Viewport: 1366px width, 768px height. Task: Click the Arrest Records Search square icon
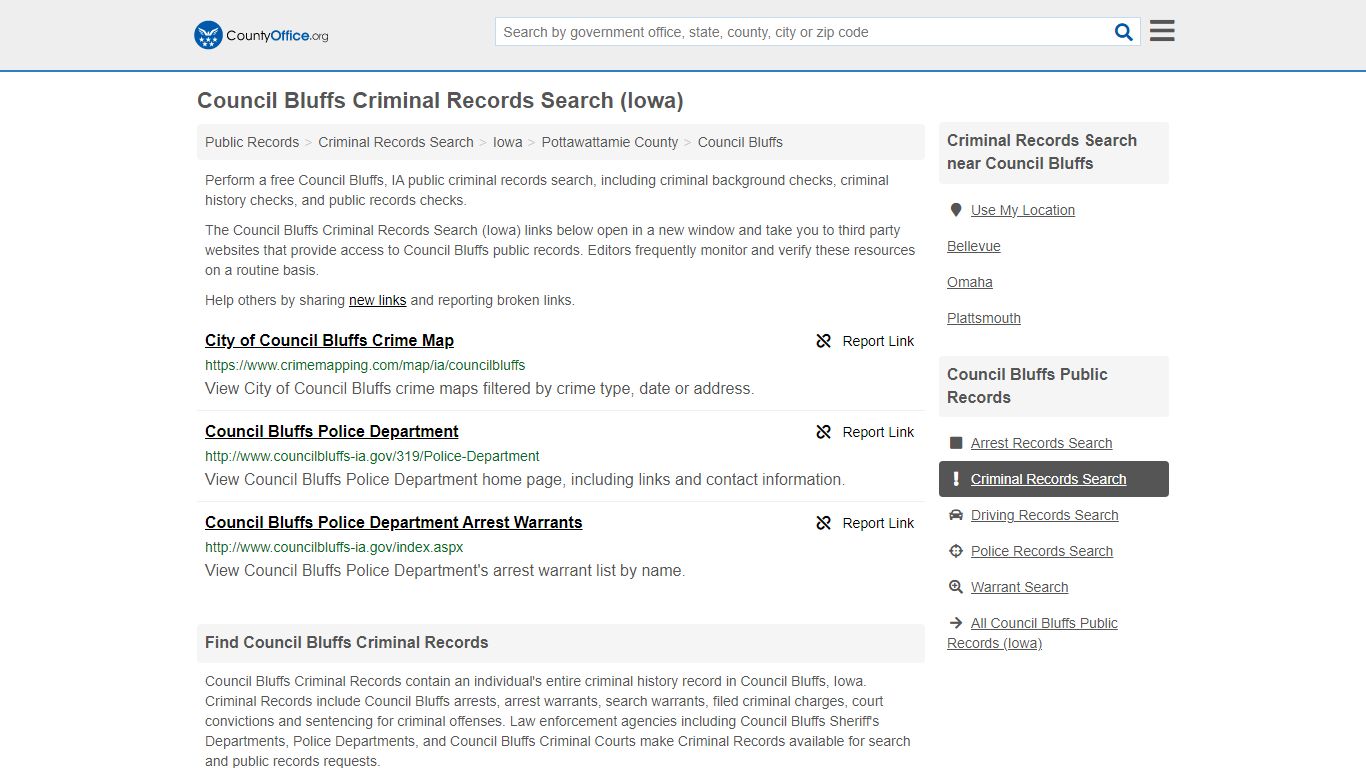pyautogui.click(x=956, y=443)
